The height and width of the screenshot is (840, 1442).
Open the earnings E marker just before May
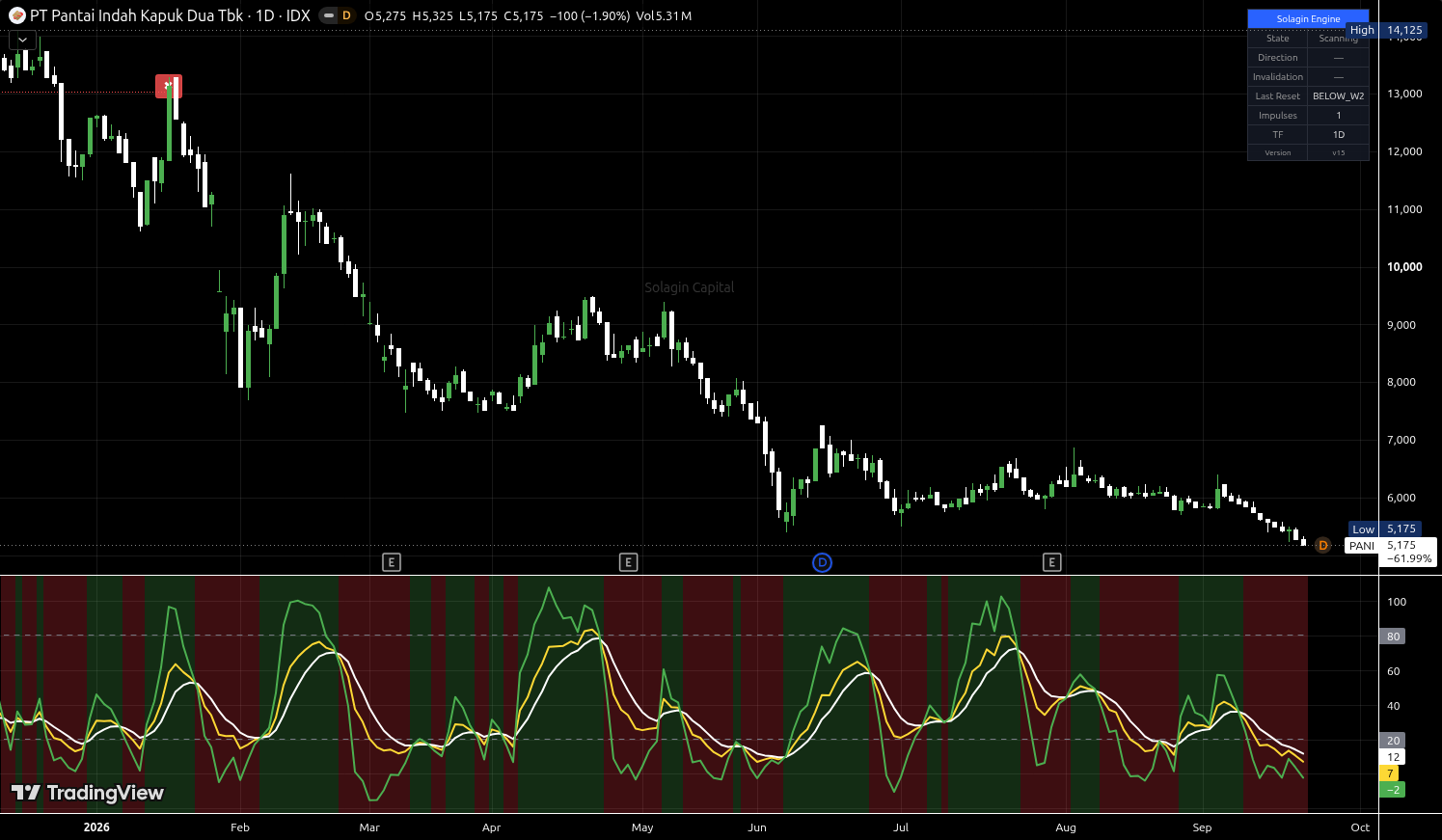(629, 562)
